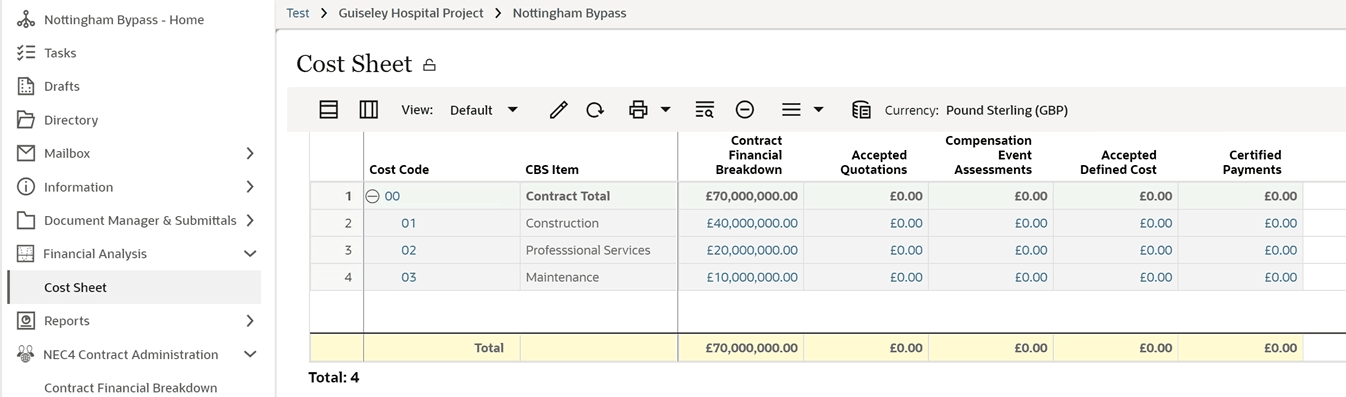Expand the Mailbox section
The height and width of the screenshot is (397, 1346).
point(250,153)
